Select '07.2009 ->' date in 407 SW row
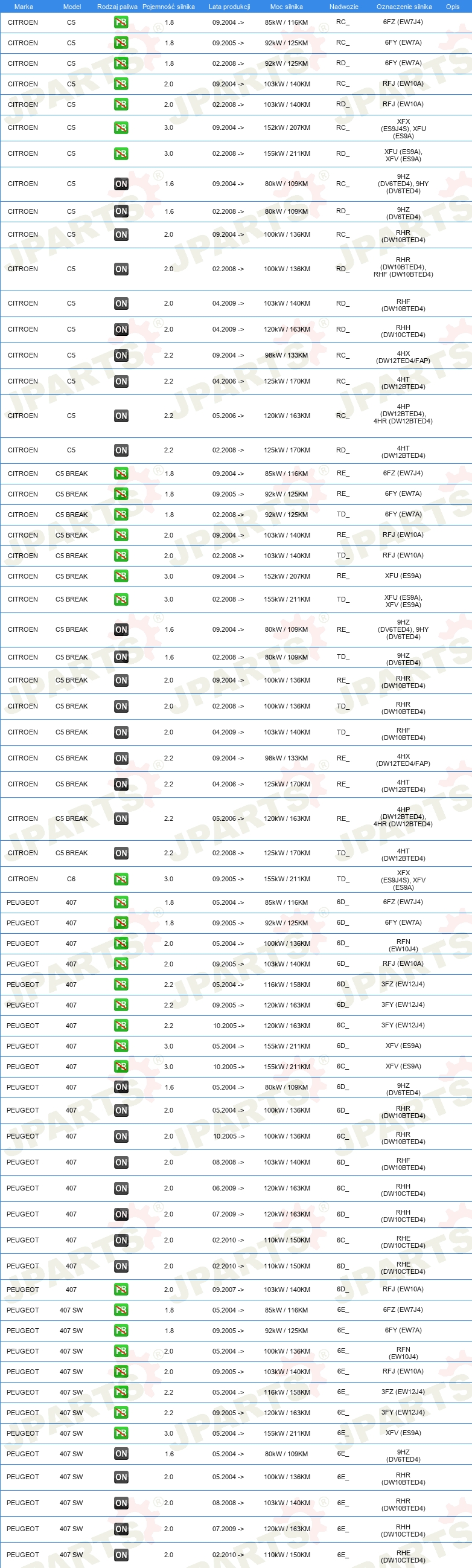472x1568 pixels. coord(228,1528)
